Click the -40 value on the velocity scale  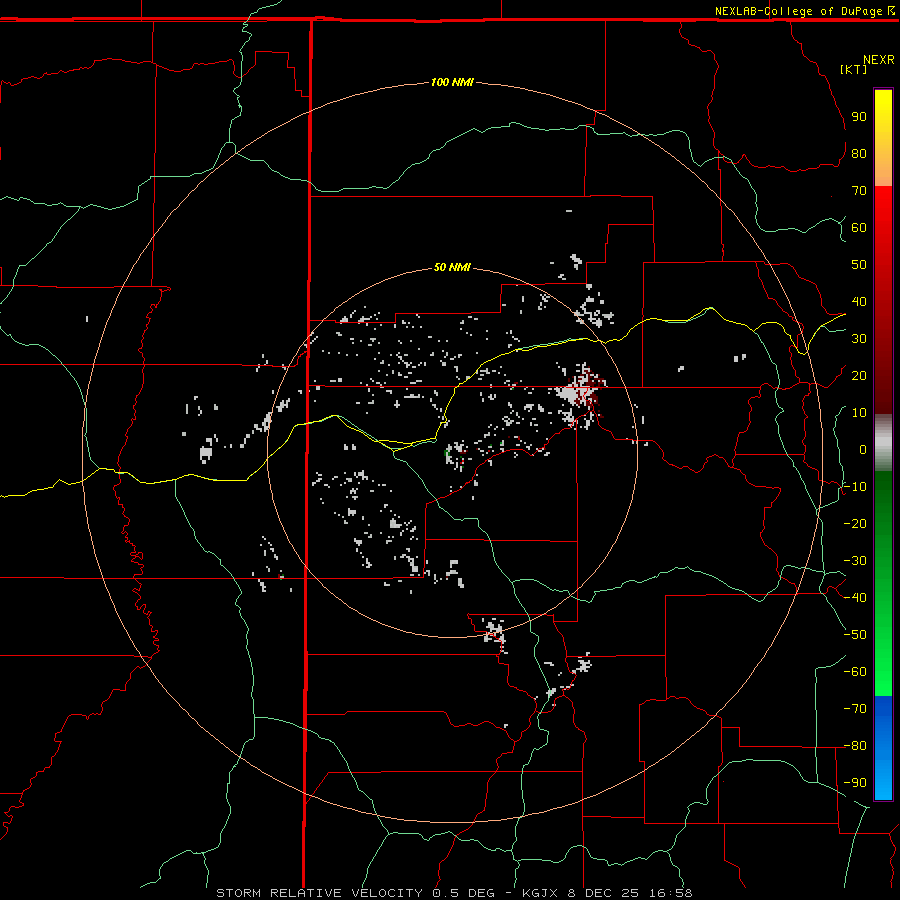coord(855,598)
